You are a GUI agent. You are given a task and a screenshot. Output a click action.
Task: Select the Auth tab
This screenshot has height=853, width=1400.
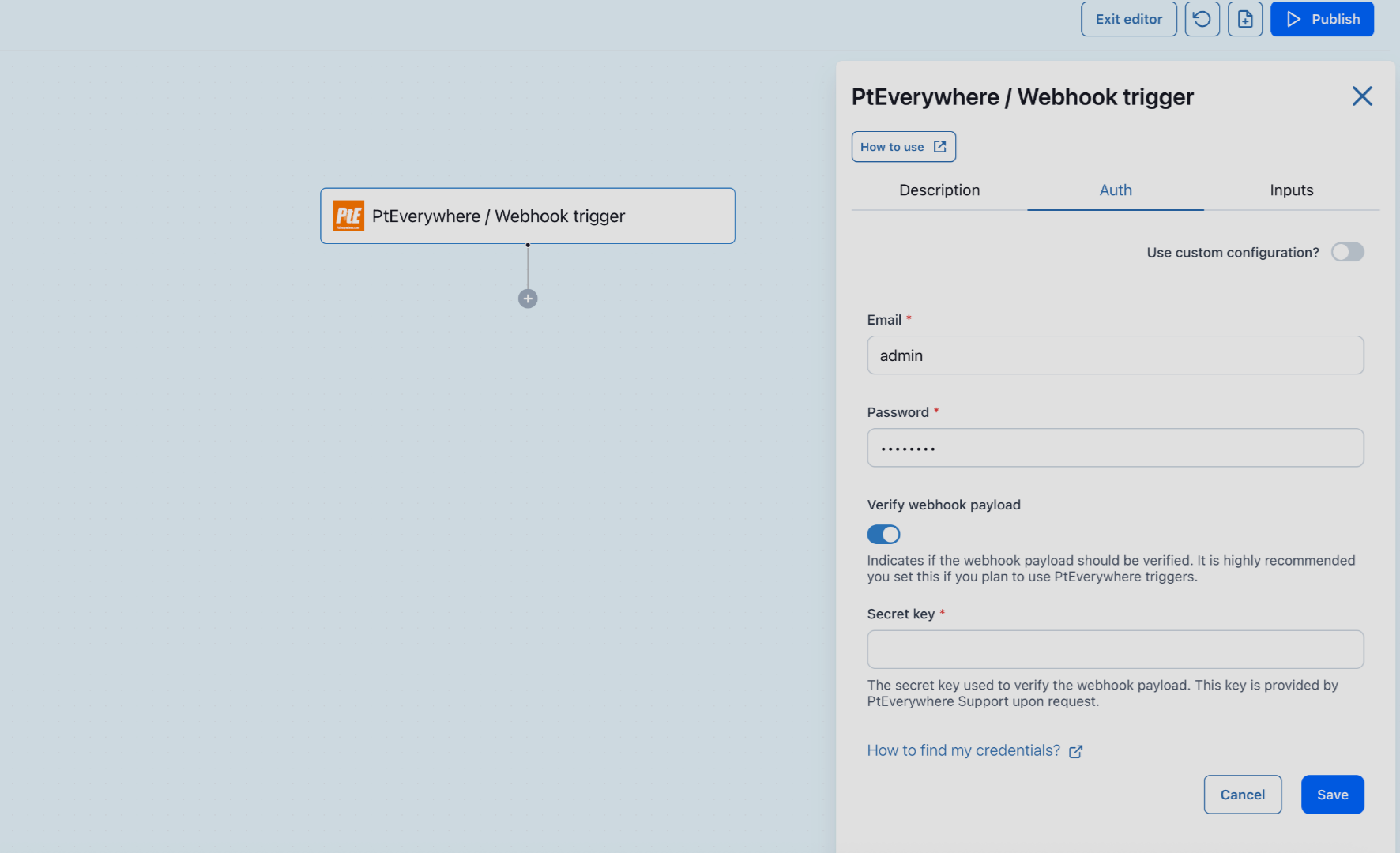(x=1115, y=190)
